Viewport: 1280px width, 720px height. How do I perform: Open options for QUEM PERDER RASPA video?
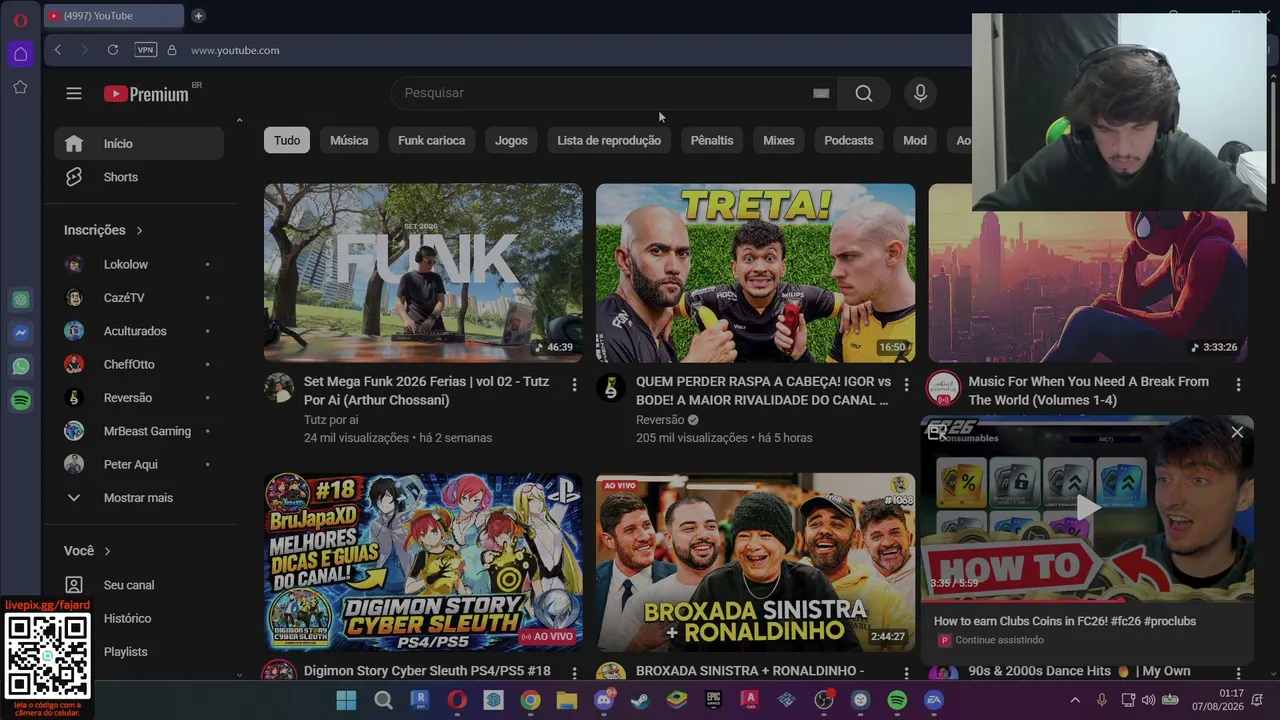tap(906, 385)
